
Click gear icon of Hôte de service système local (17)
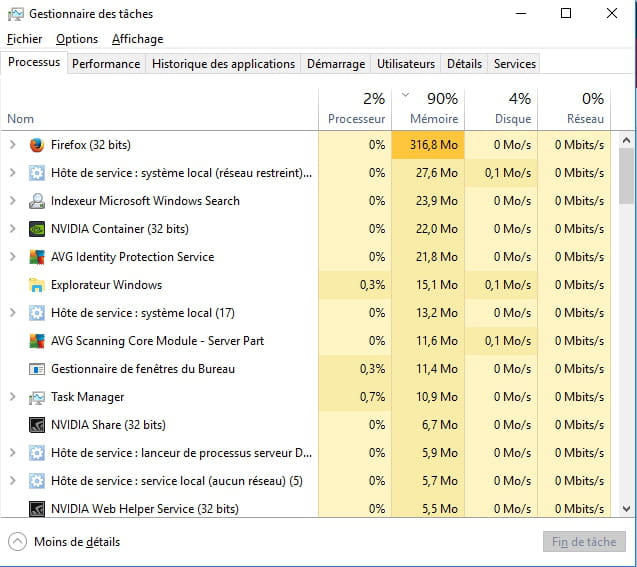pos(37,313)
